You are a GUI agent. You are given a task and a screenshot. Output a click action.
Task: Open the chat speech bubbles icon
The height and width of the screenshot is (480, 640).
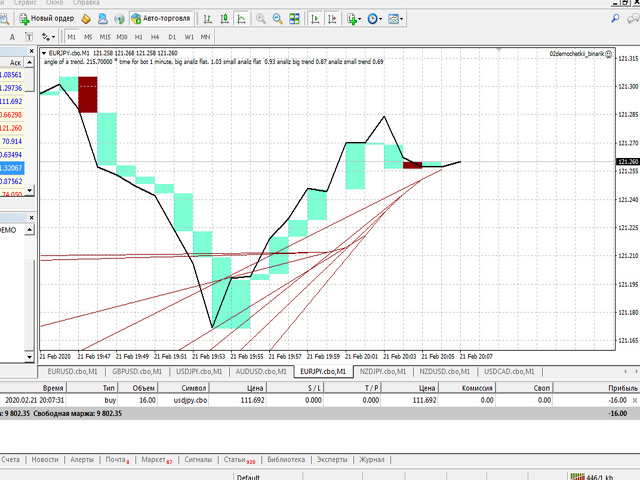click(633, 18)
